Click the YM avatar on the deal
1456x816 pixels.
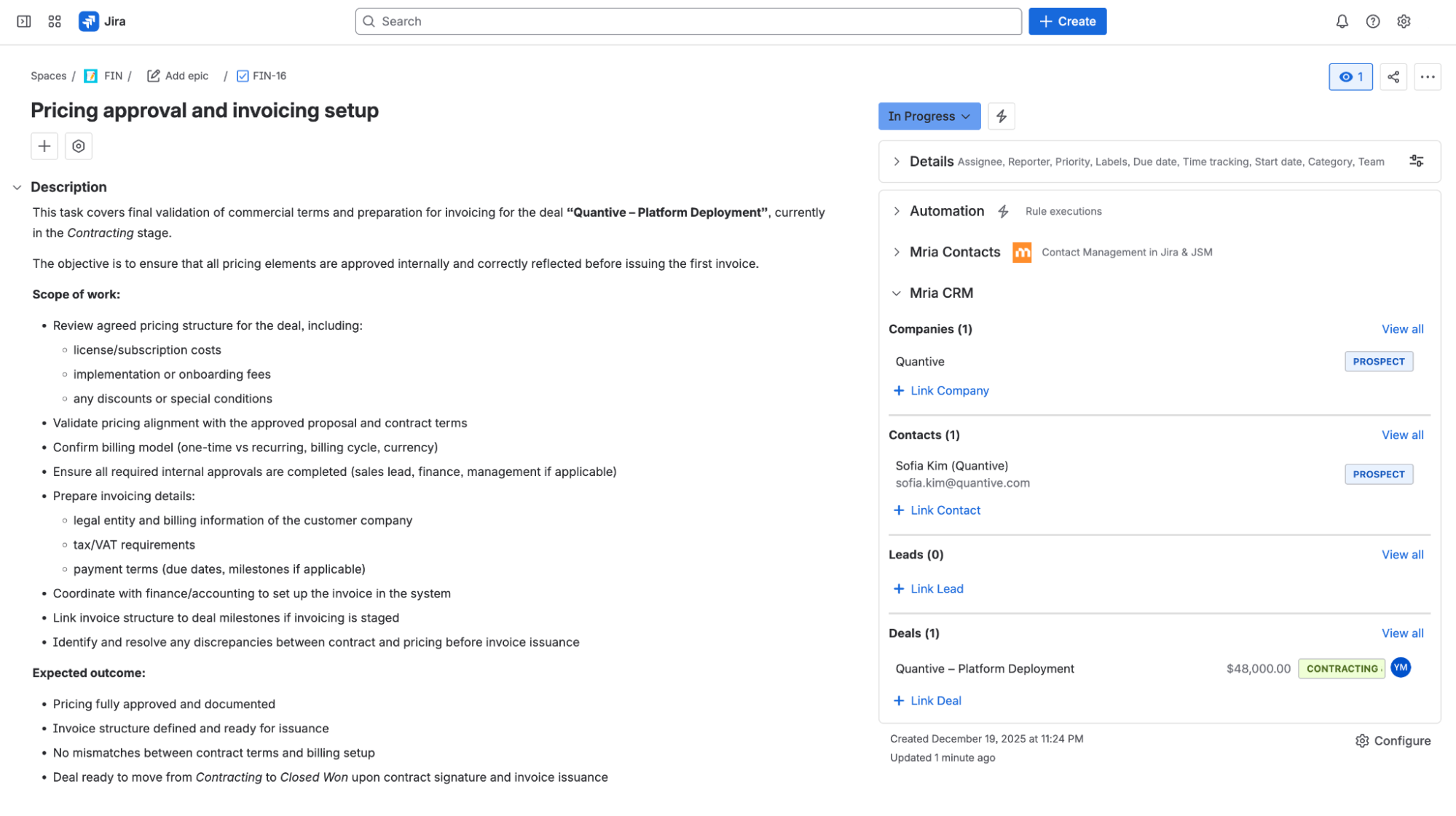(x=1400, y=668)
